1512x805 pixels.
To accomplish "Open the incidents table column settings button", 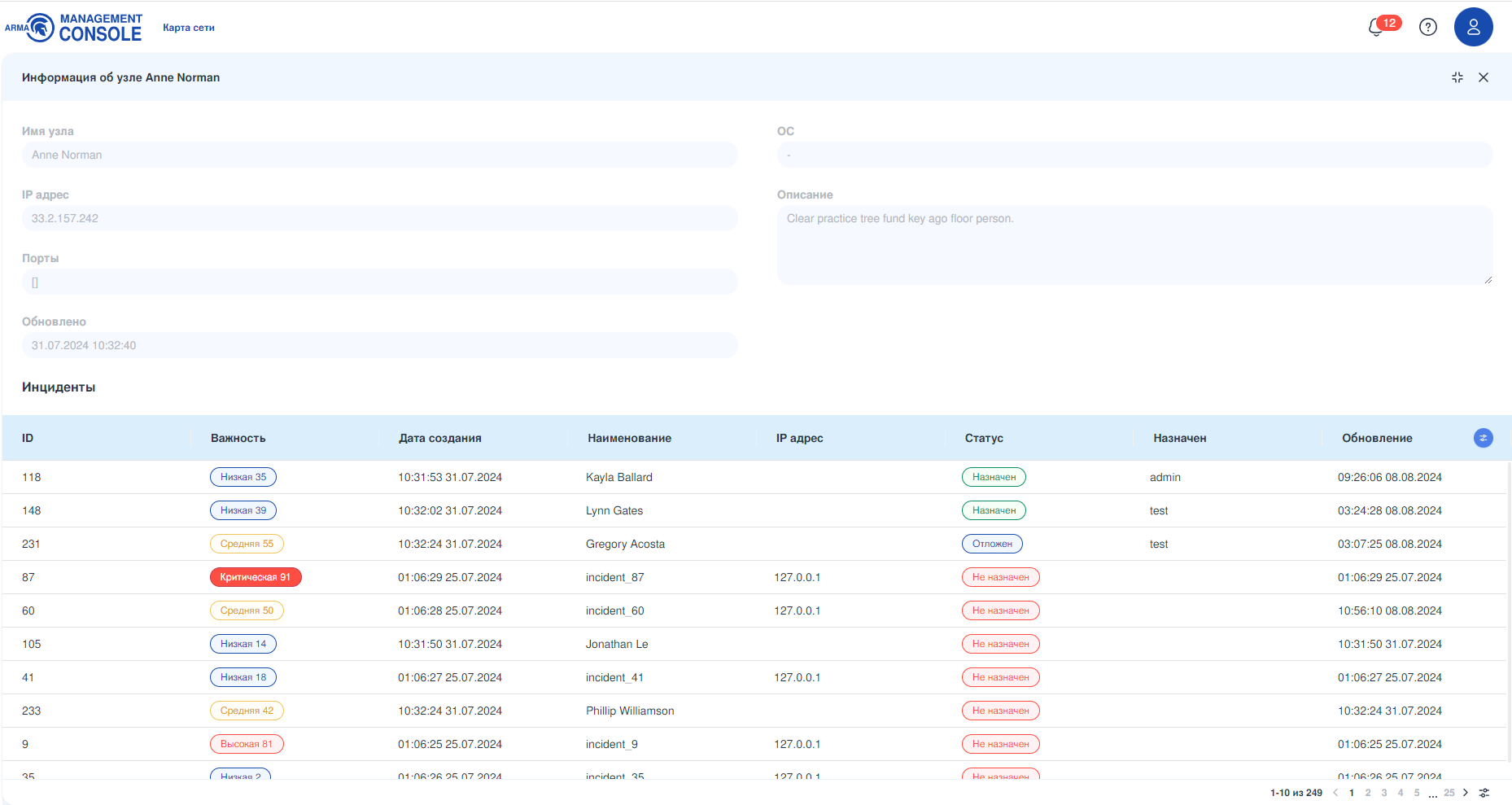I will [1483, 438].
